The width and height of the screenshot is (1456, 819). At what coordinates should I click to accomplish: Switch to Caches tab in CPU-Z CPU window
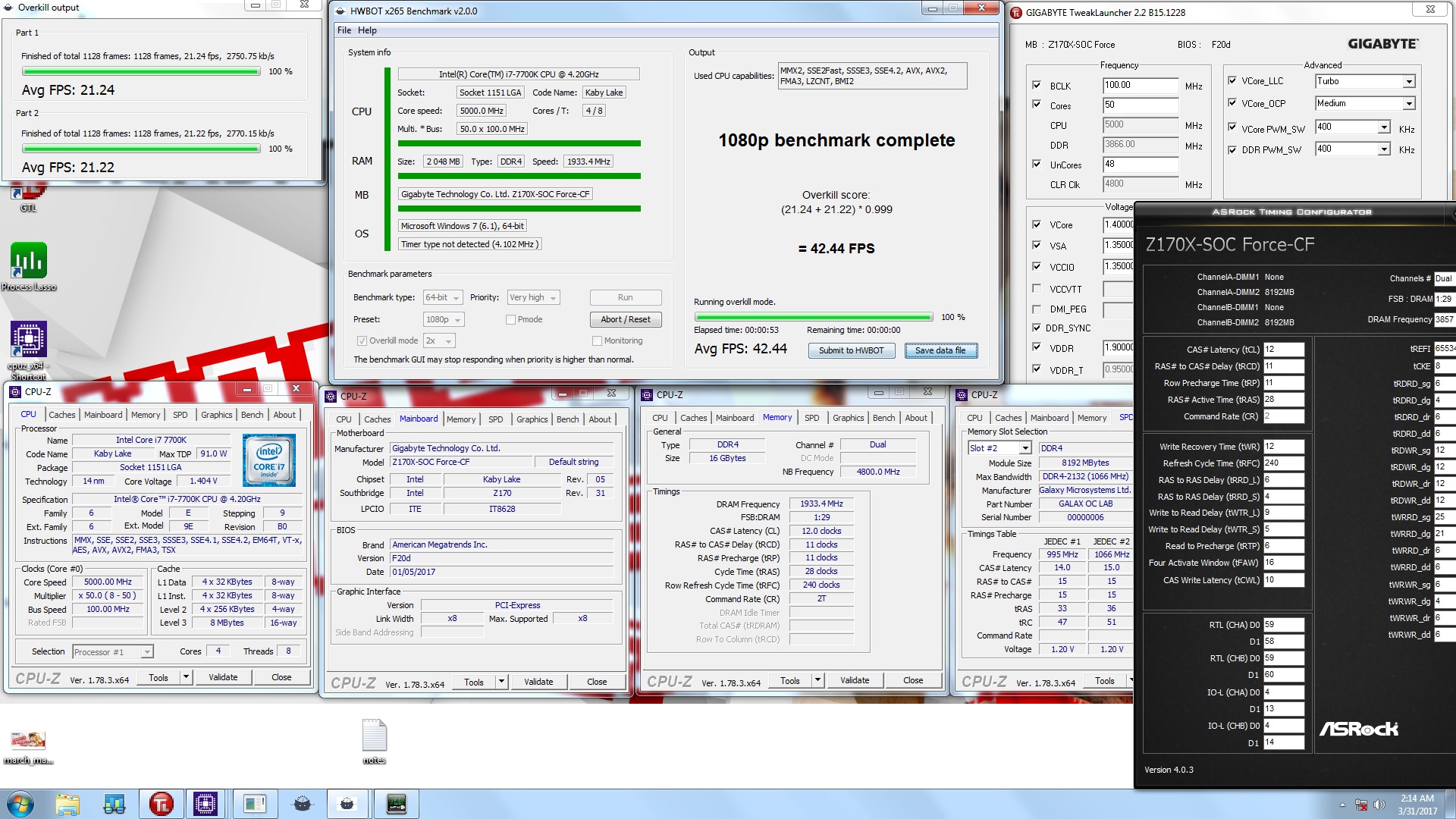[62, 415]
